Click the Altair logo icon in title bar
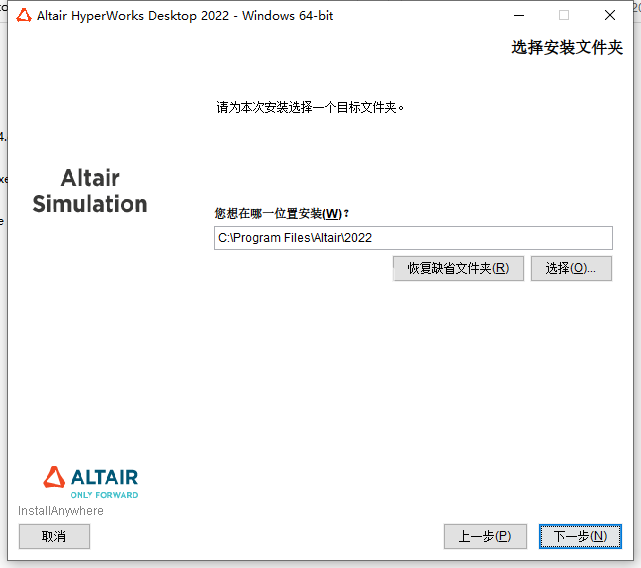 (x=24, y=16)
